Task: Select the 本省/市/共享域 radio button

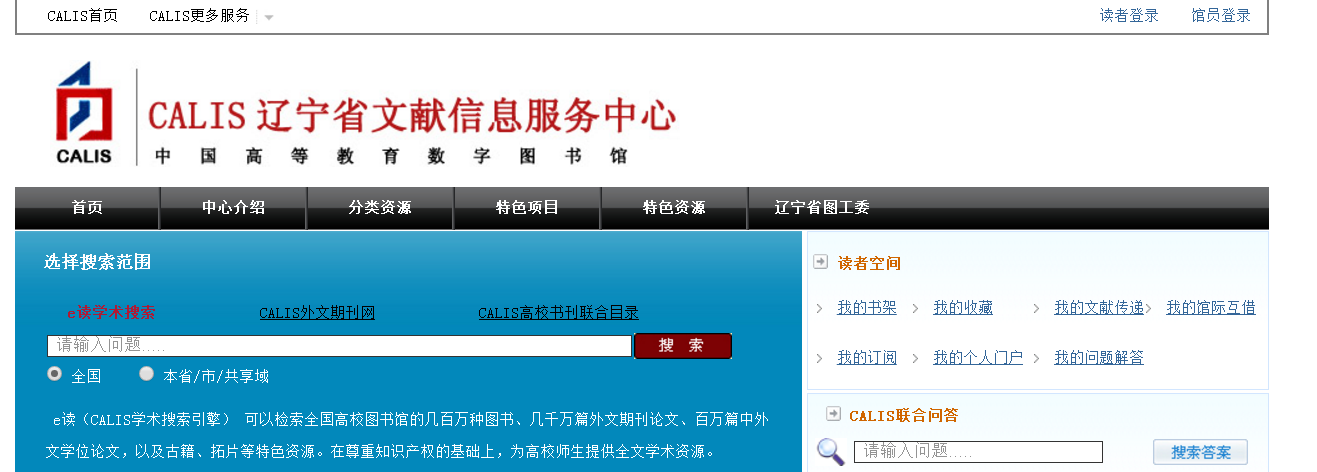Action: click(147, 374)
